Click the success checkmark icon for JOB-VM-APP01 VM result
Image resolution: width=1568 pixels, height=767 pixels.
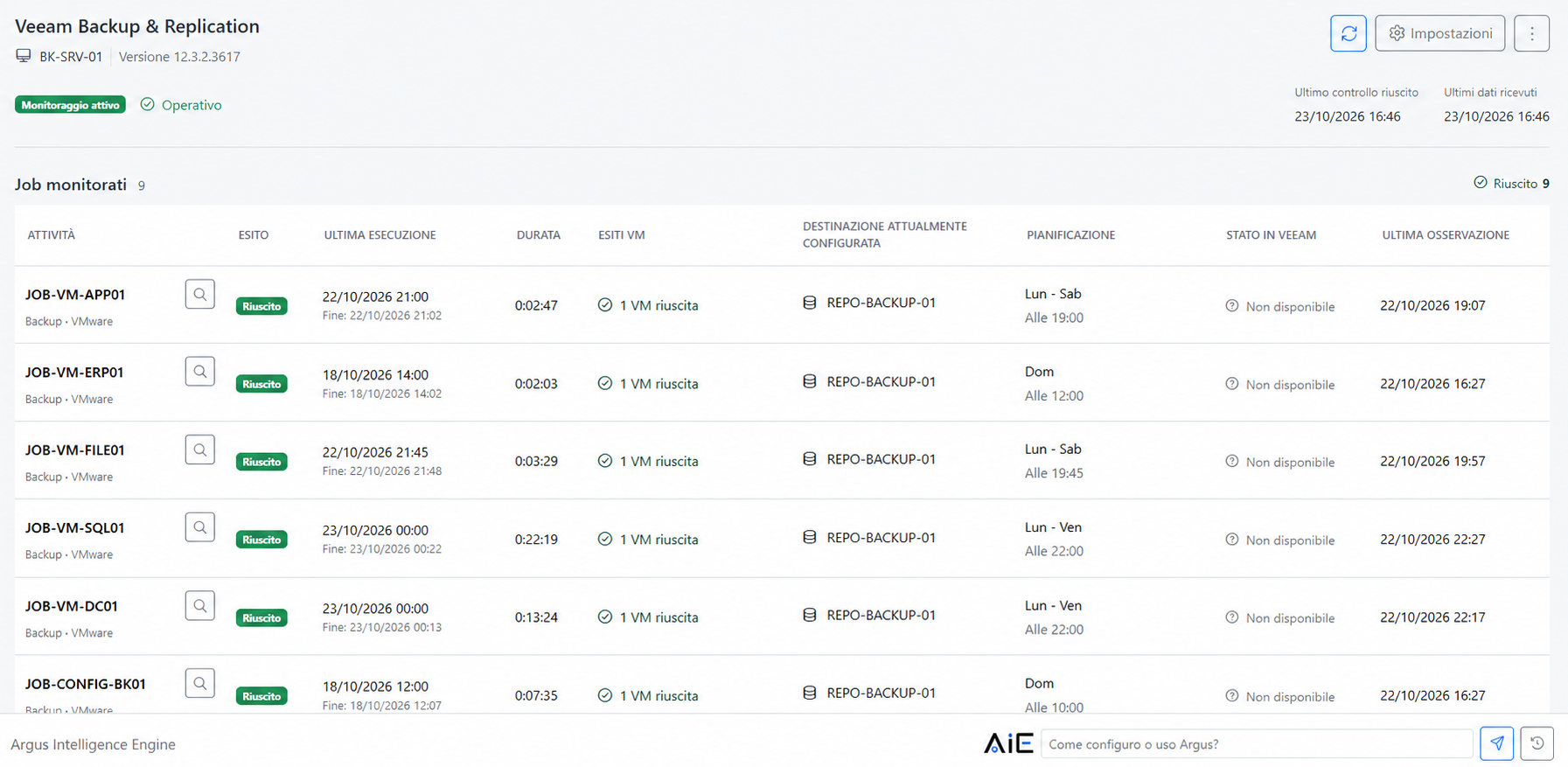[x=604, y=305]
